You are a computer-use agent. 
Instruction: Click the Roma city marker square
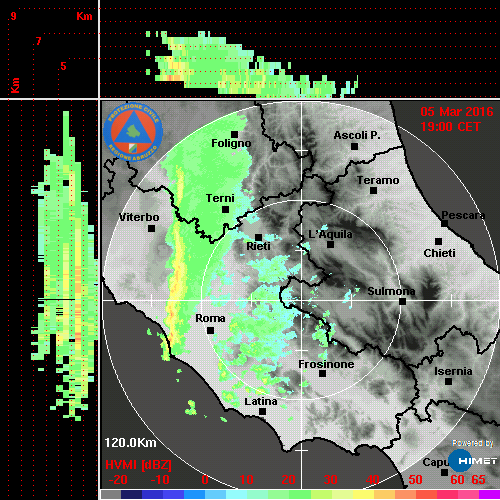coord(210,331)
